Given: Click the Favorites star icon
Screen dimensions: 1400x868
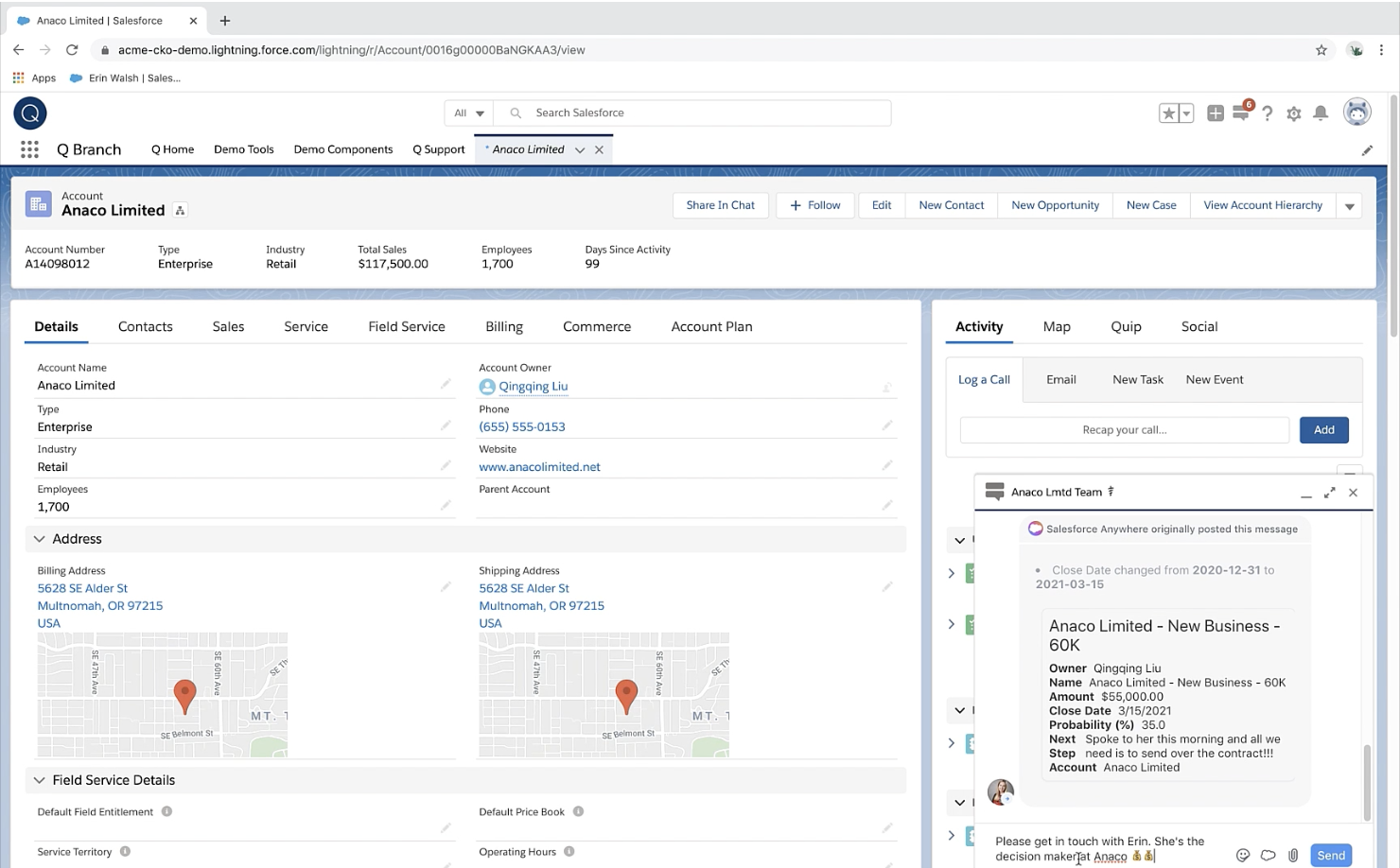Looking at the screenshot, I should pyautogui.click(x=1169, y=113).
